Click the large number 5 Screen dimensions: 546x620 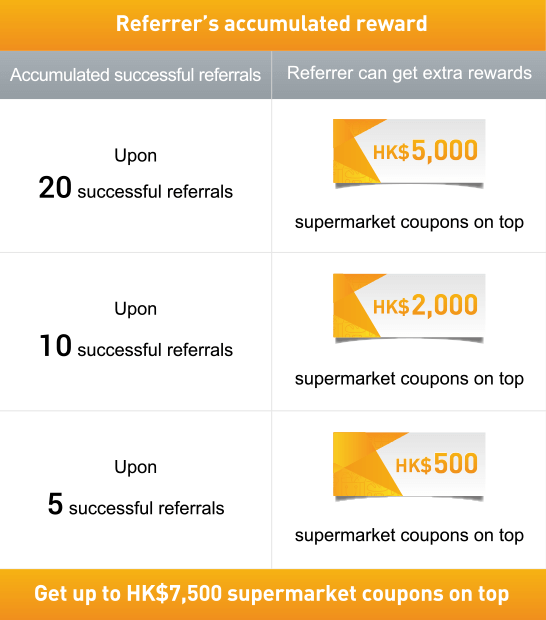[x=55, y=504]
